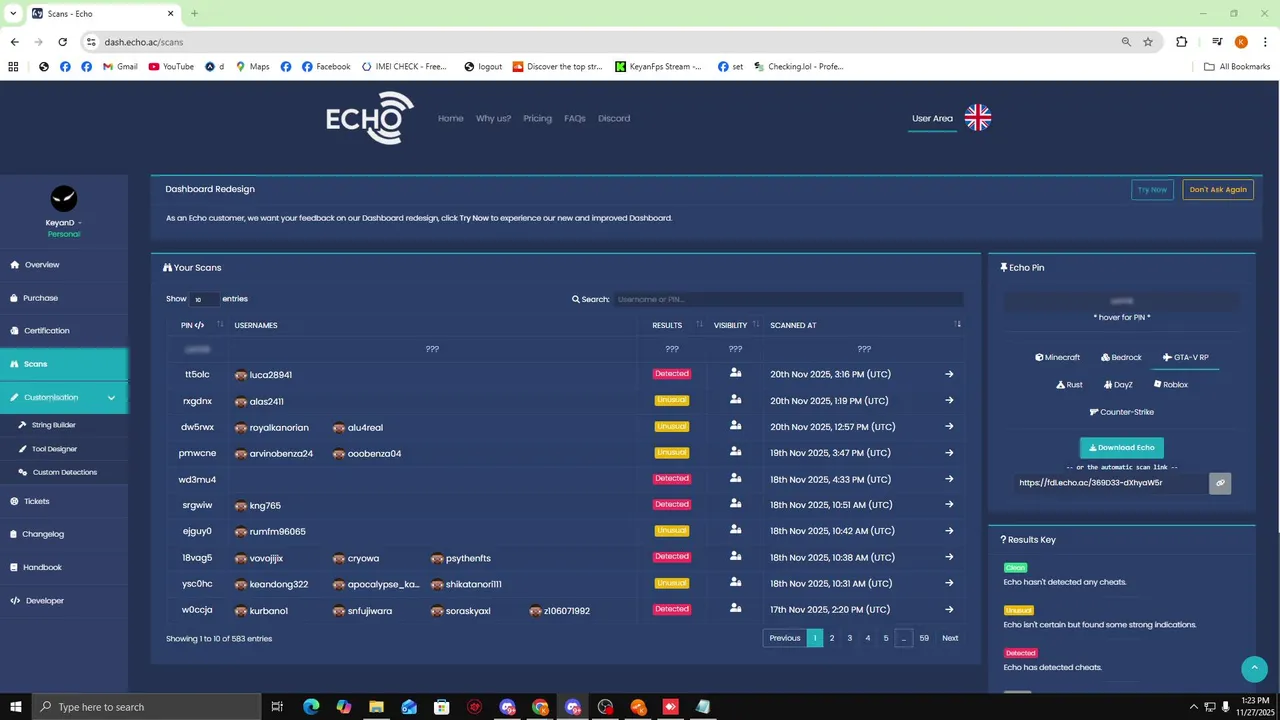Reload the dash.echo.ac page
Image resolution: width=1280 pixels, height=720 pixels.
click(x=63, y=42)
